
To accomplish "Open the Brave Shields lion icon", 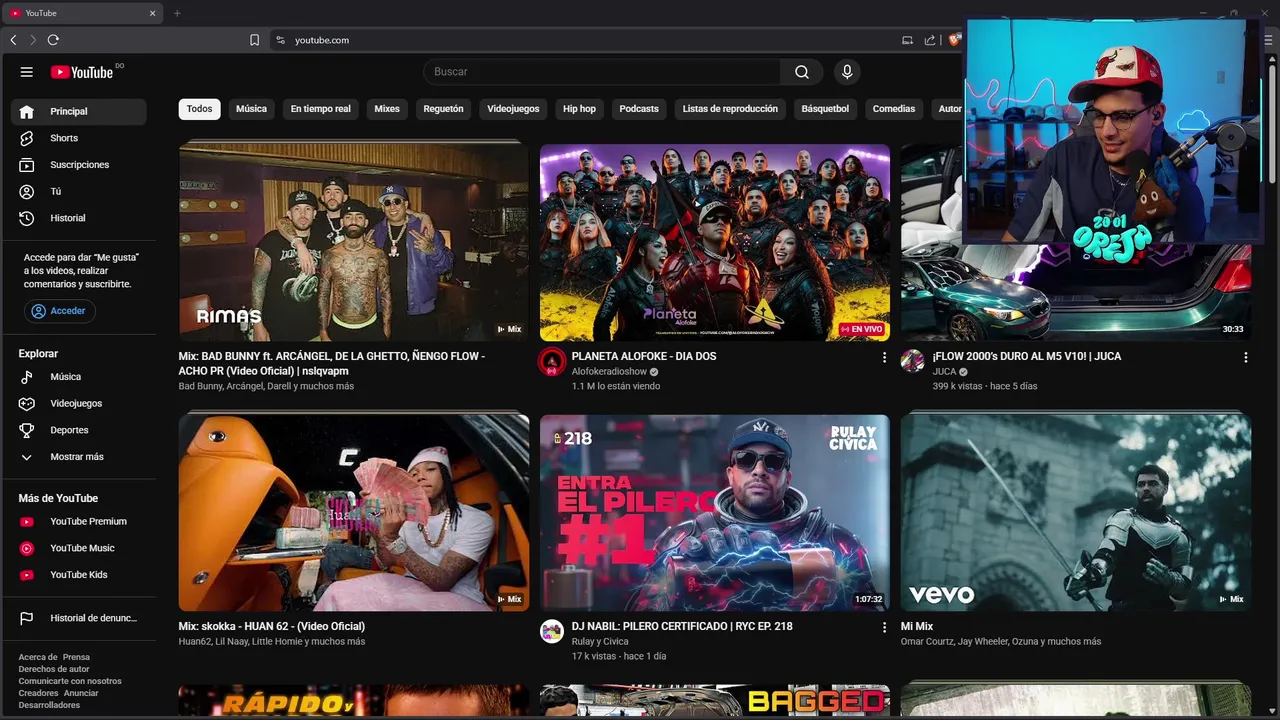I will pos(954,40).
